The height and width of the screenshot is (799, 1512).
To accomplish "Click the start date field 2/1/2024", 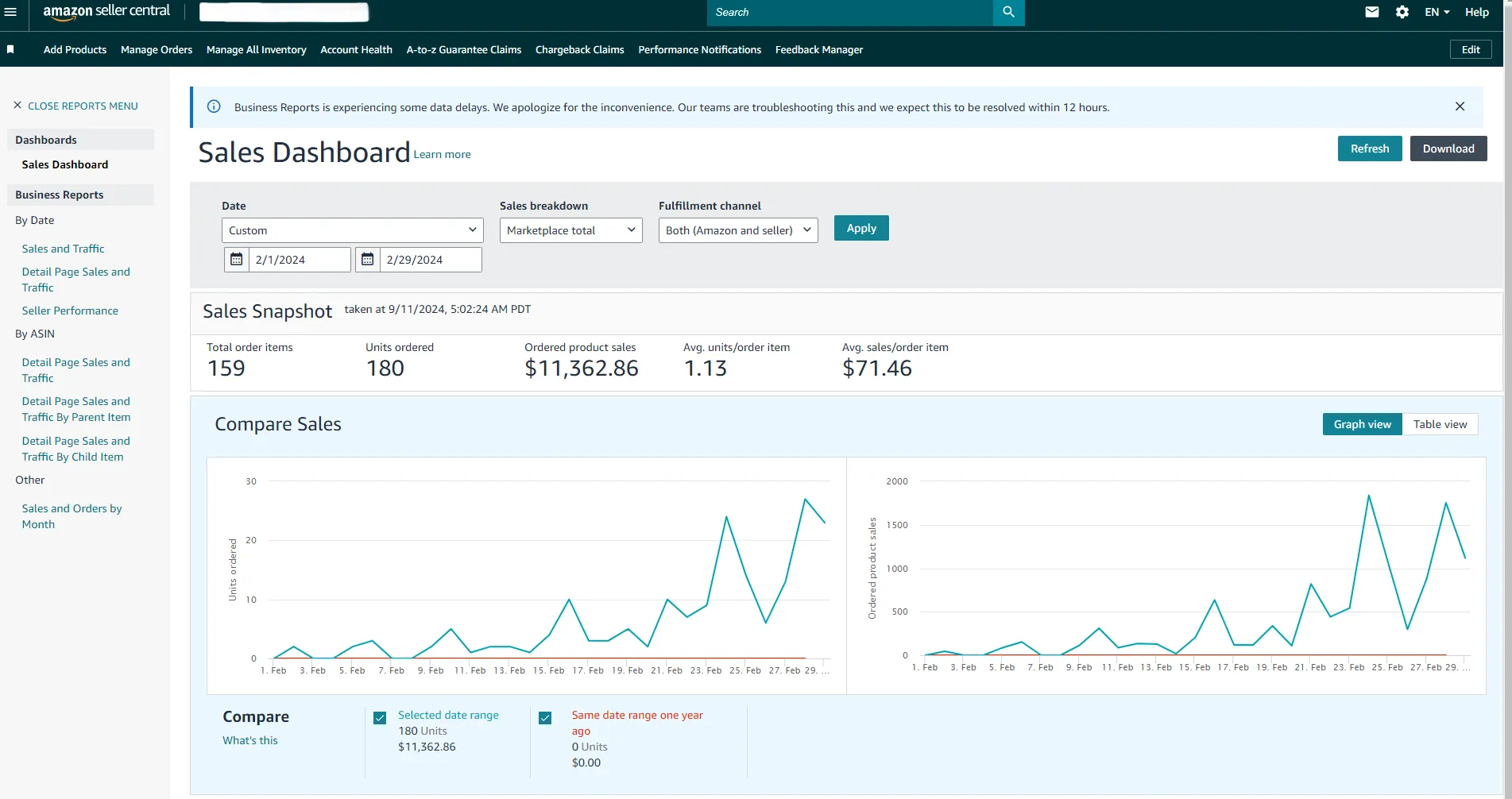I will 300,260.
